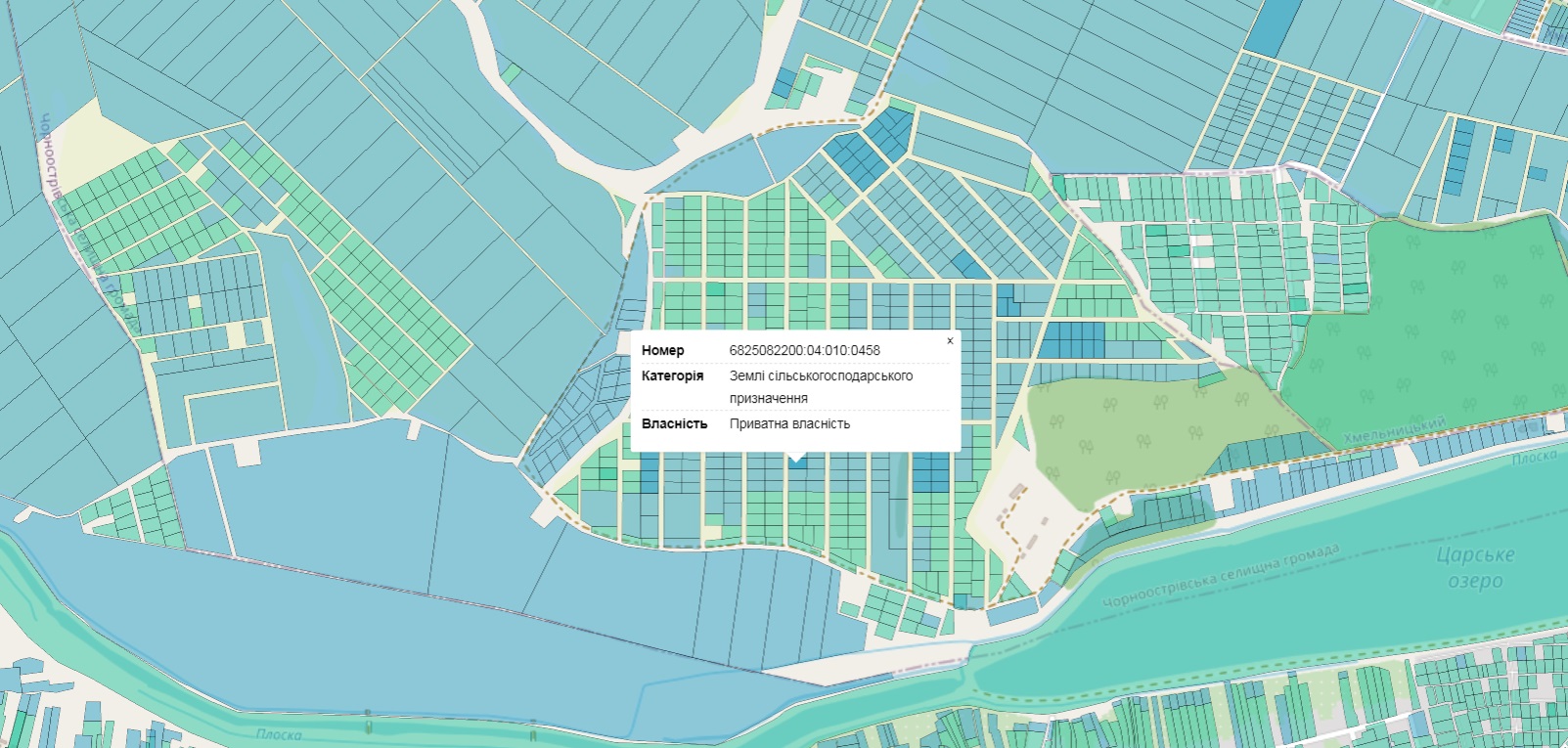Screen dimensions: 1568x748
Task: Click the "Номер" field label
Action: click(x=662, y=350)
